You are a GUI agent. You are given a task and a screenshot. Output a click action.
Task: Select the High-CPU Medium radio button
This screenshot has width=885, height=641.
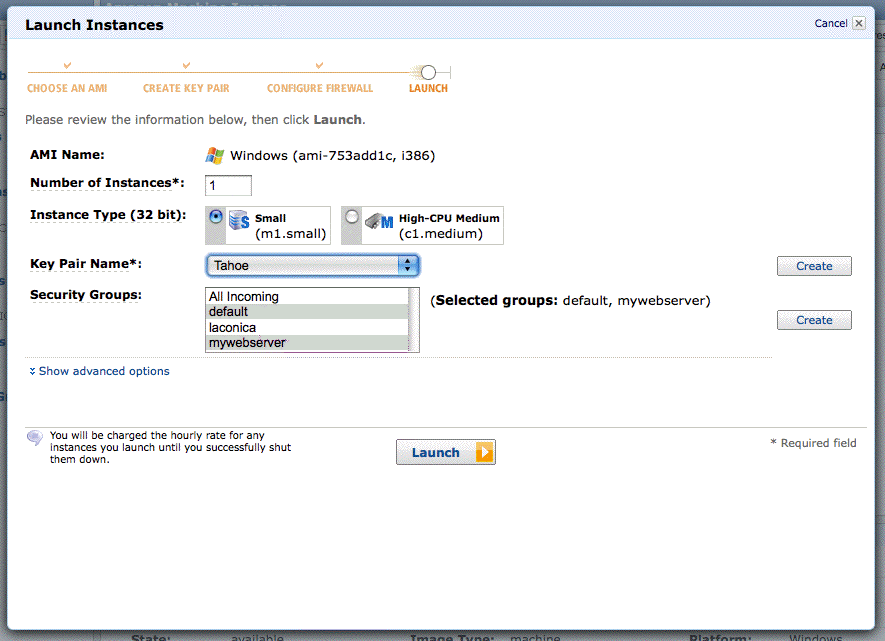351,217
